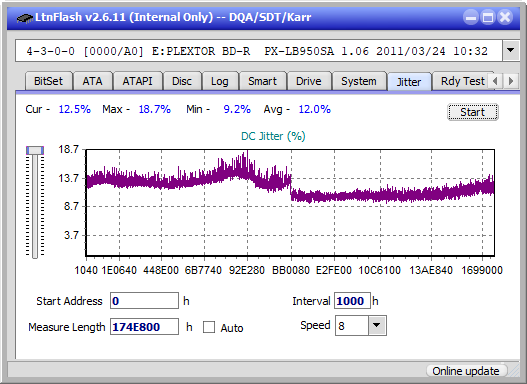Select the Drive tab
527x384 pixels.
(x=309, y=81)
